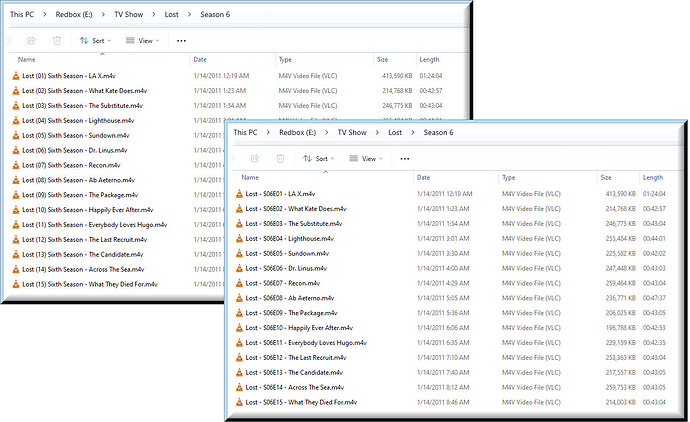Click VLC icon of Lost - S06E11 - Everybody Loves Hugo

coord(239,343)
